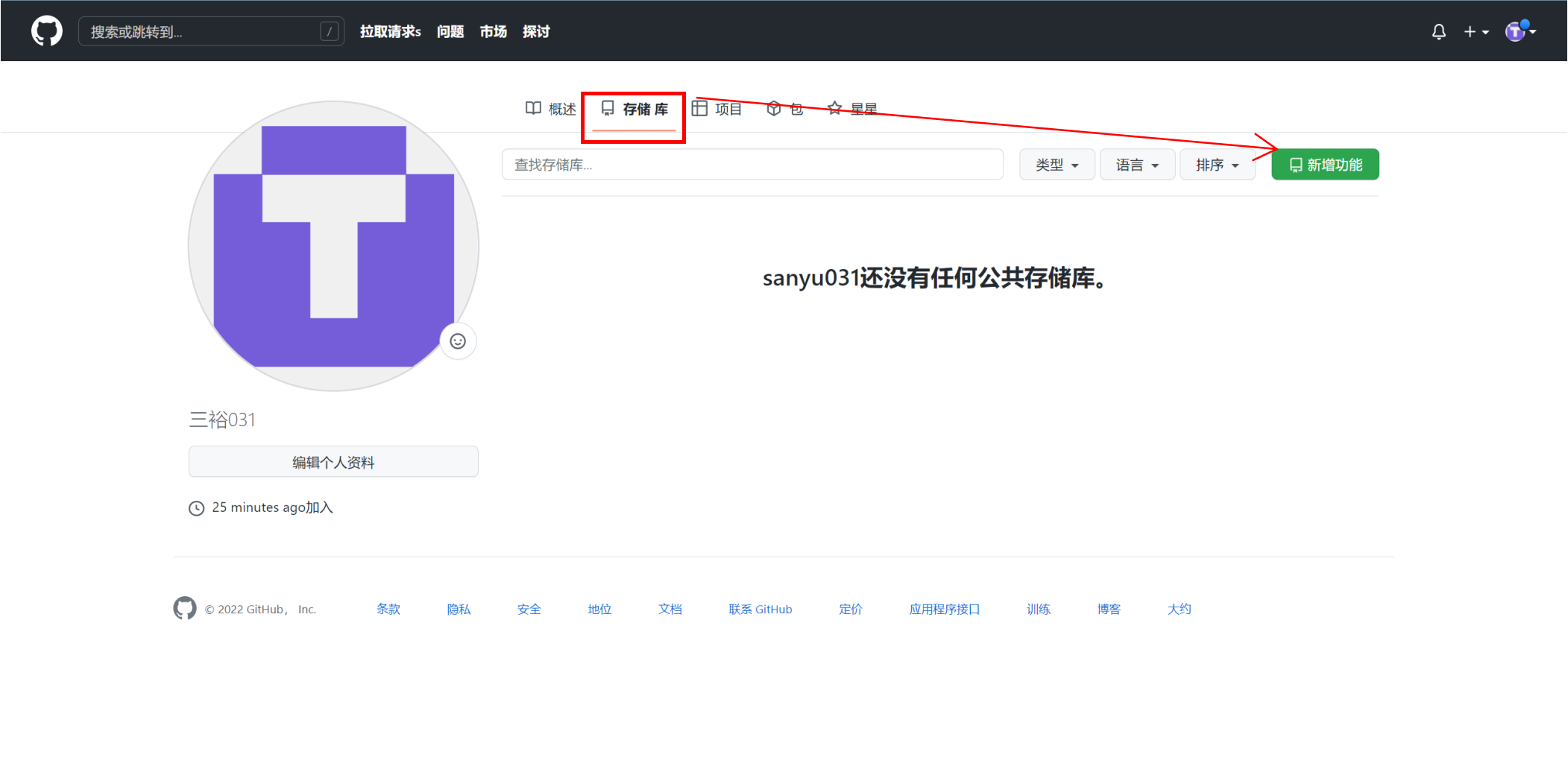Open the notifications bell
1568x775 pixels.
click(x=1439, y=31)
